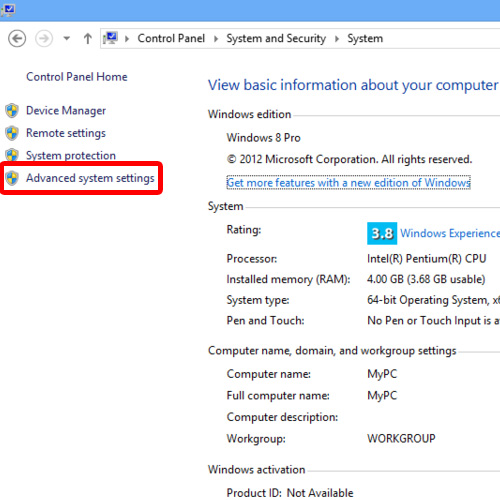Select System in the address breadcrumb

coord(365,38)
